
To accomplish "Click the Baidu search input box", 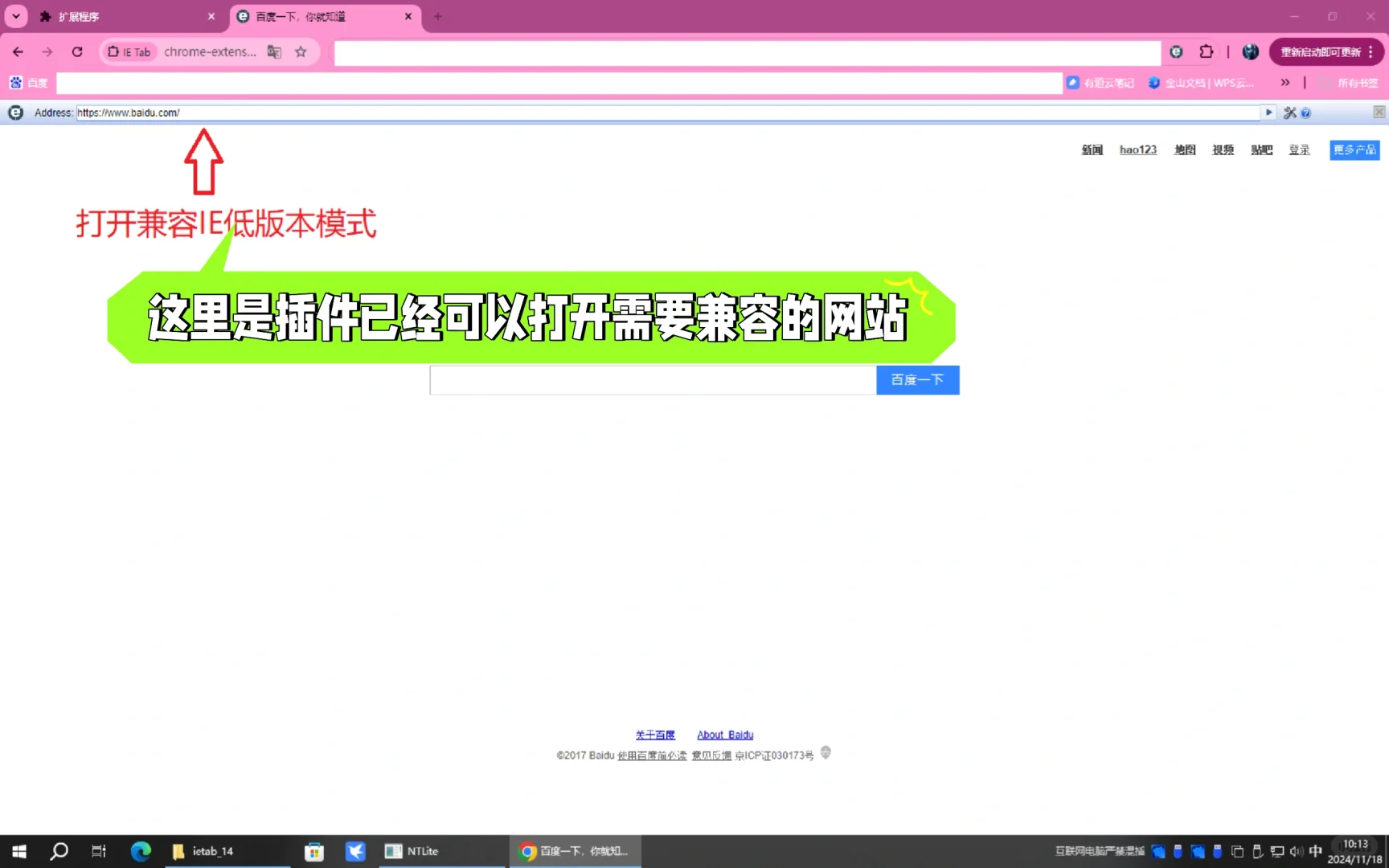I will tap(653, 380).
